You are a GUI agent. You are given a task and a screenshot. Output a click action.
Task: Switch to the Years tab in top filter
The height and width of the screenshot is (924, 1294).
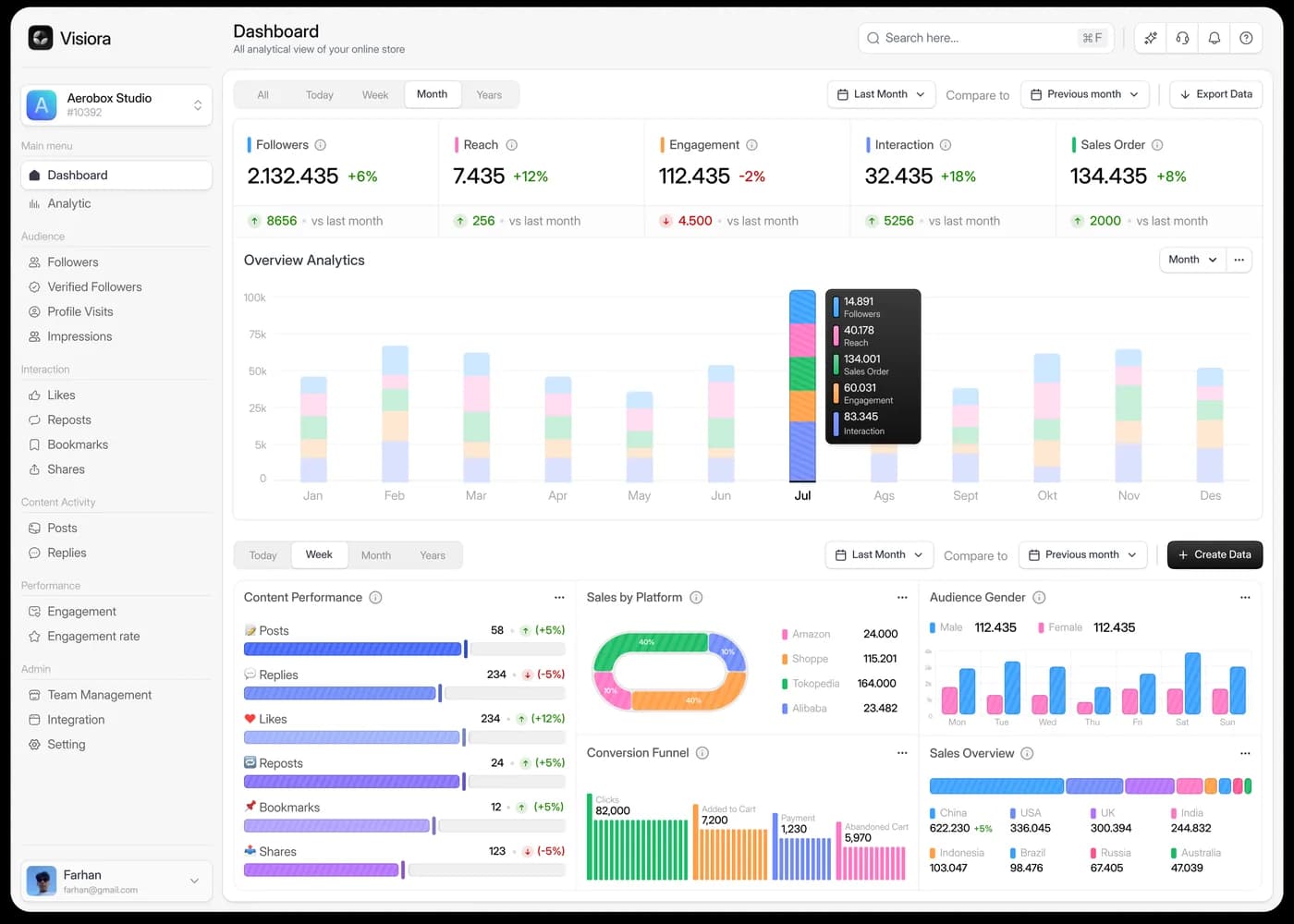(x=489, y=95)
